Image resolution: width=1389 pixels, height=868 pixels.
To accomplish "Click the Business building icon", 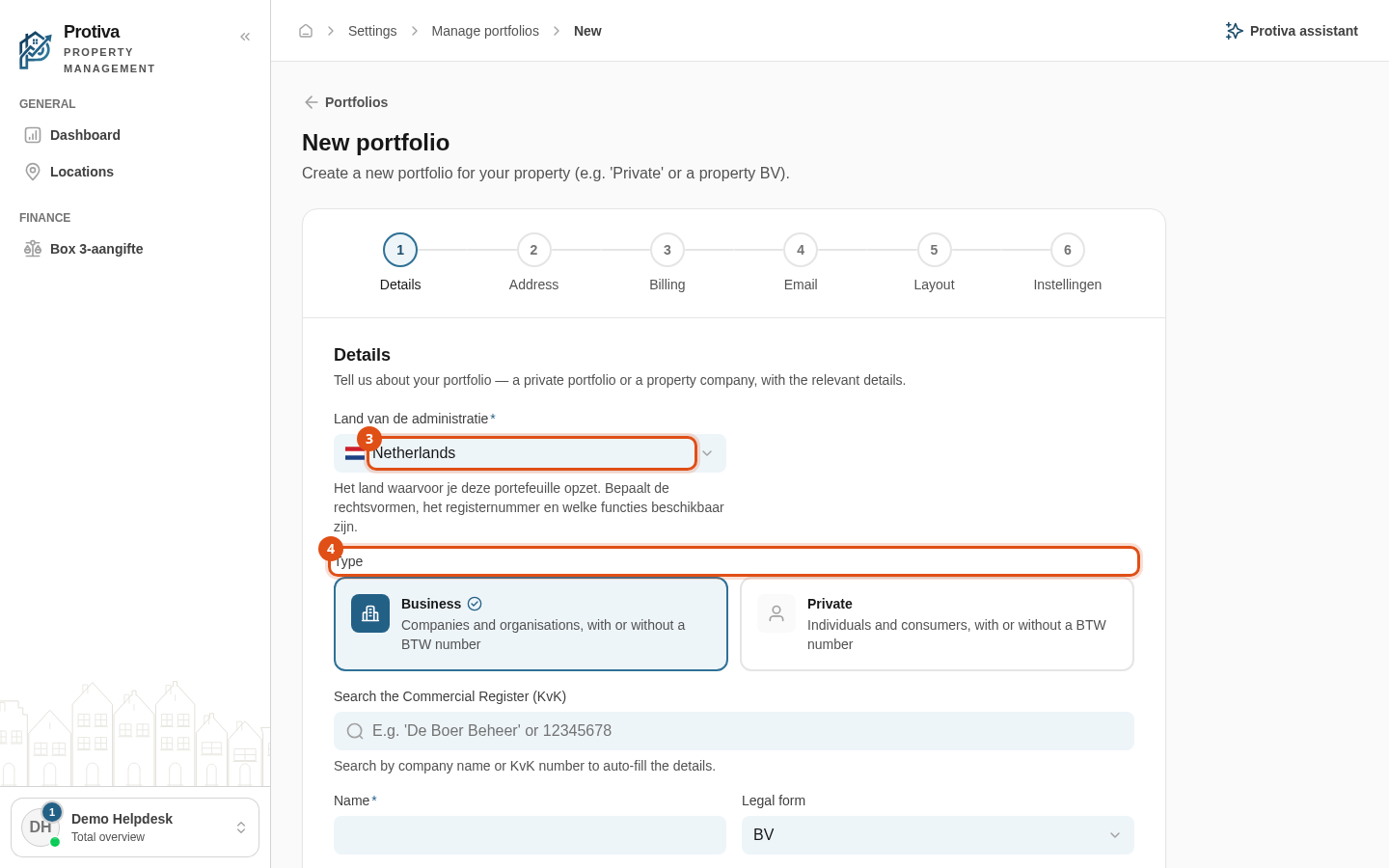I will tap(370, 613).
